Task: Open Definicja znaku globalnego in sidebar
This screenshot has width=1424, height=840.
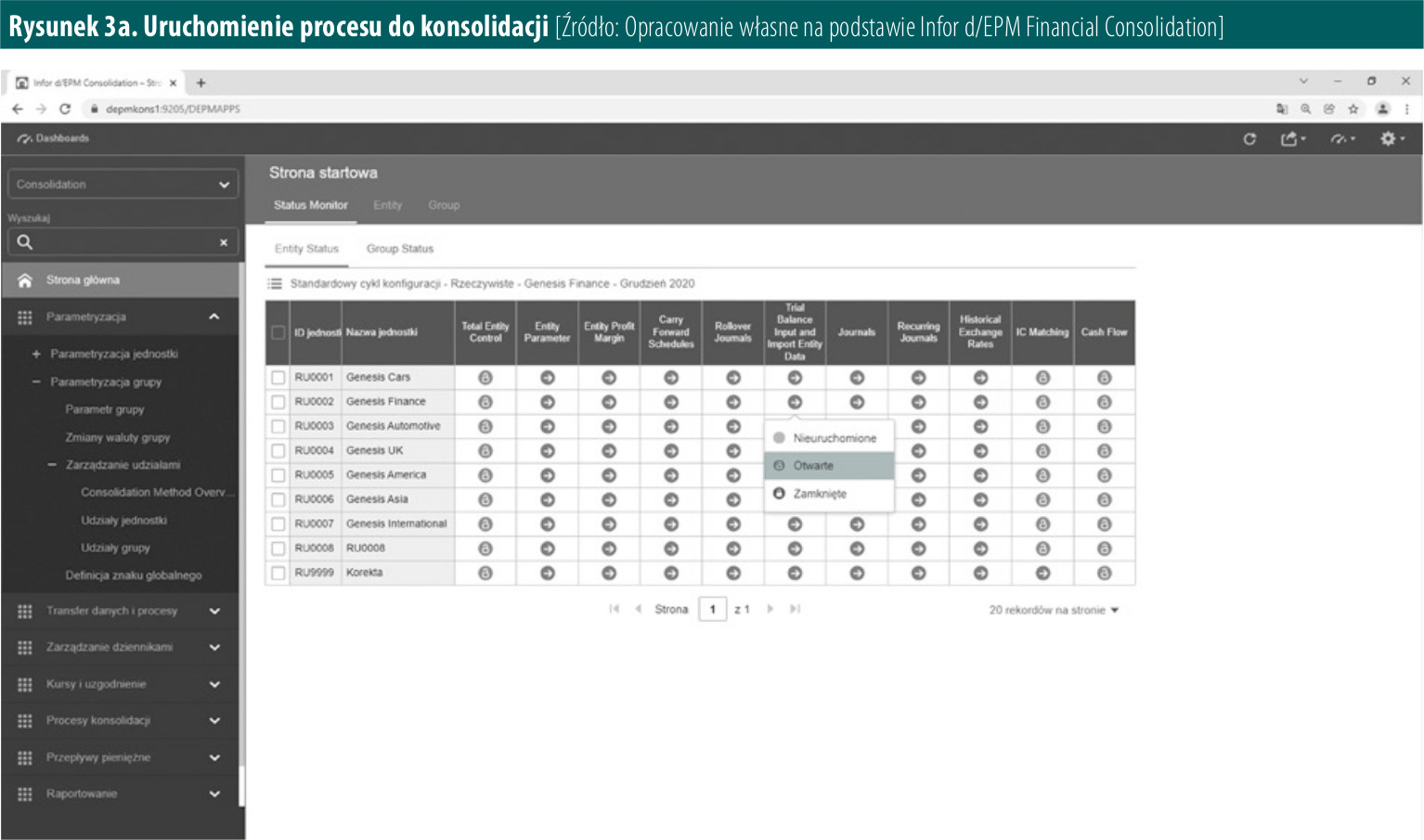Action: 134,575
